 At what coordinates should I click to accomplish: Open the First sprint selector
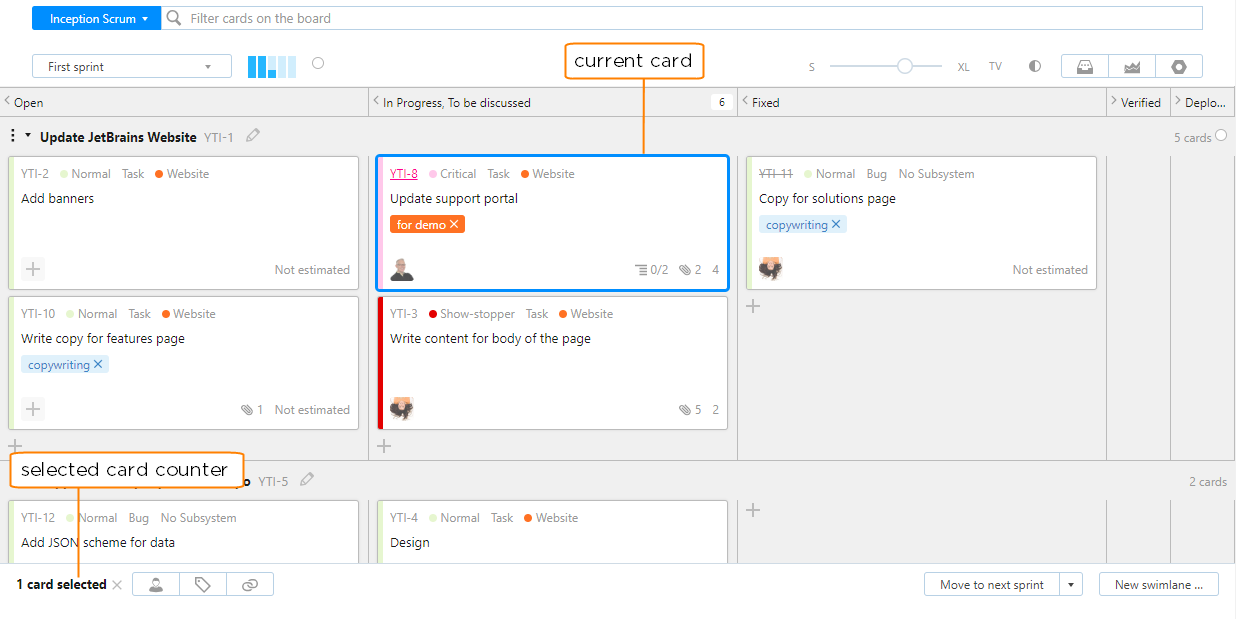(131, 67)
